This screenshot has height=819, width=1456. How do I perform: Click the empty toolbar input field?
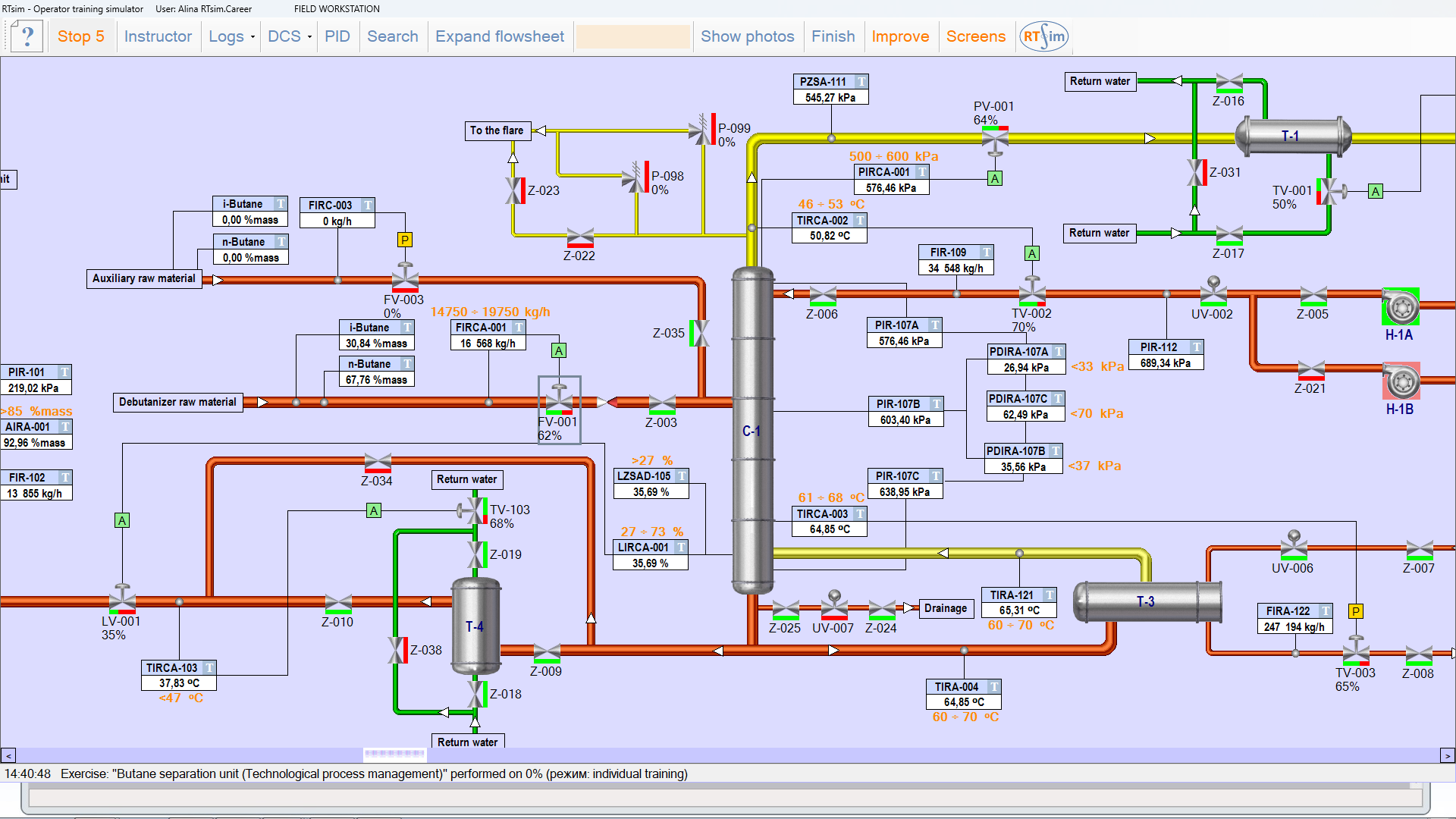pos(632,36)
